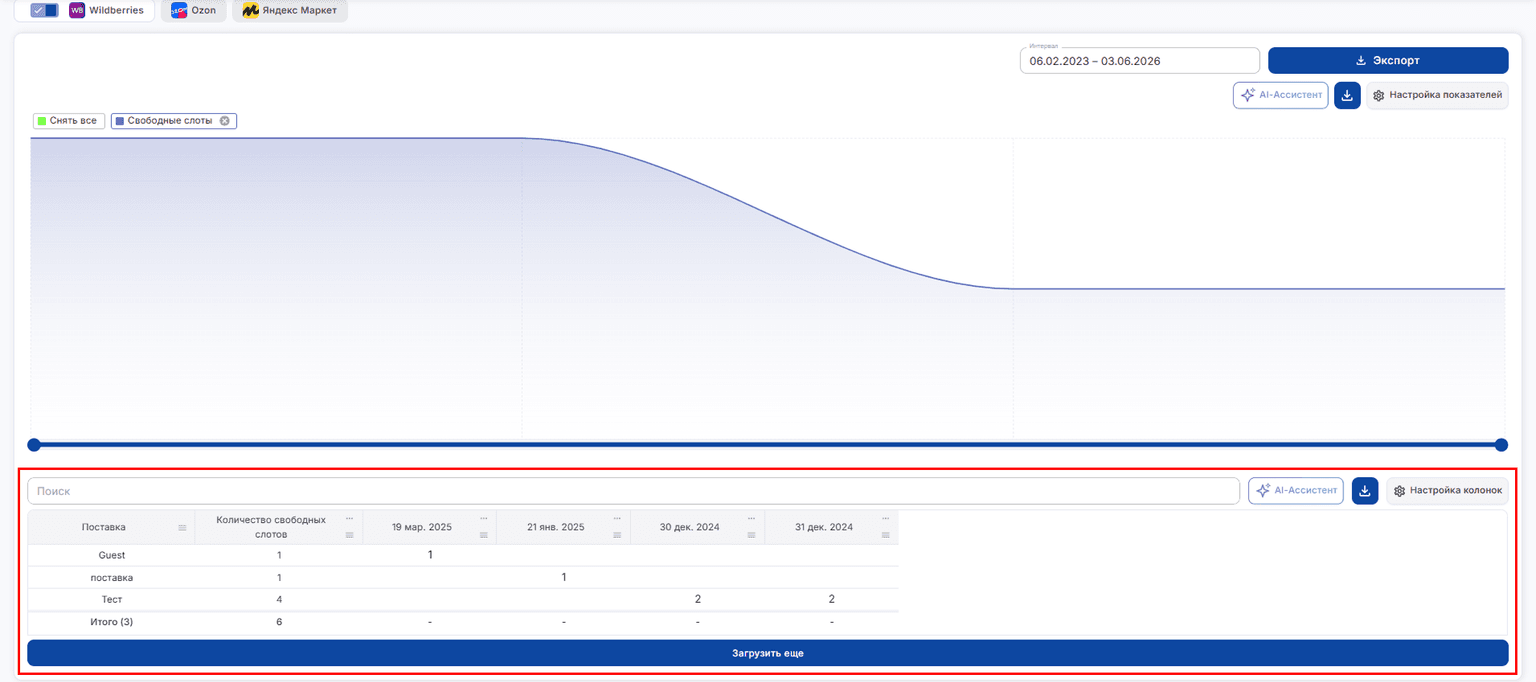Click the Wildberries logo icon
The height and width of the screenshot is (682, 1536).
click(77, 10)
